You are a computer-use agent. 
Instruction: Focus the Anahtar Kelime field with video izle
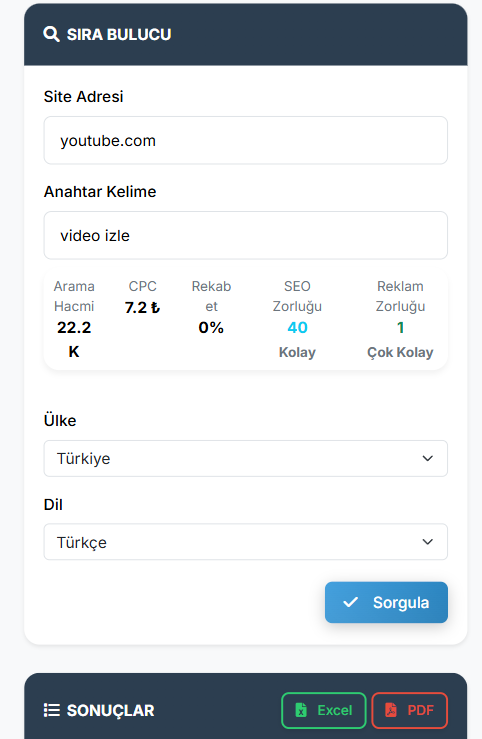pos(245,235)
